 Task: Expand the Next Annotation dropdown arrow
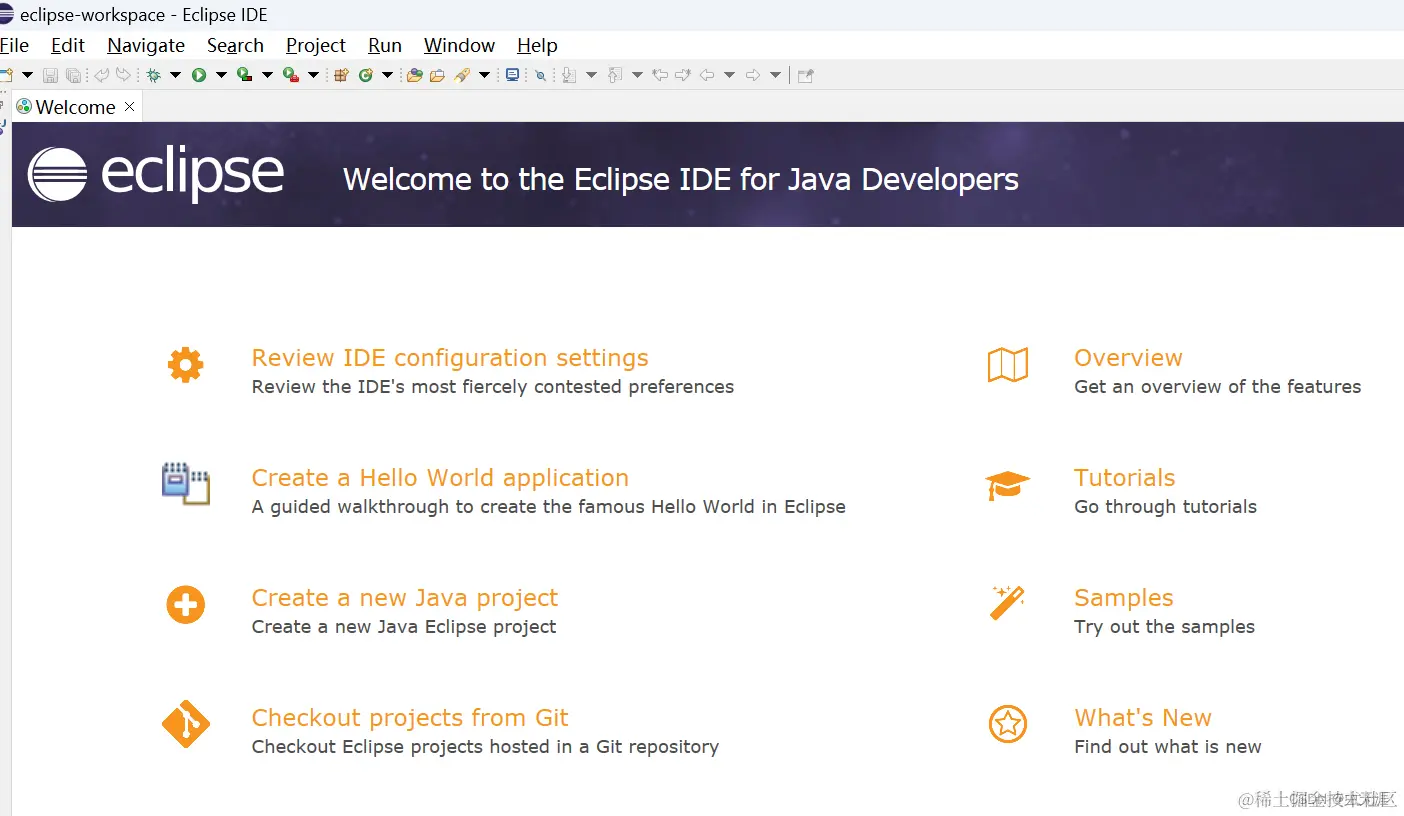[591, 75]
